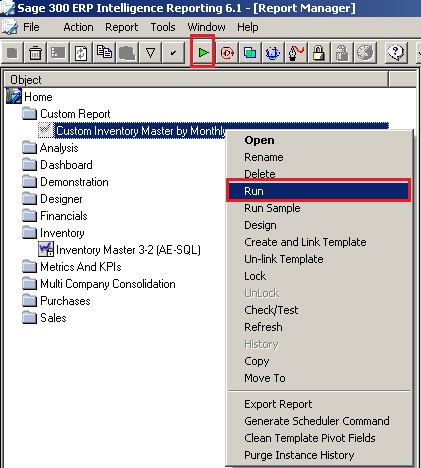Click the checkmark toolbar icon

pyautogui.click(x=173, y=53)
